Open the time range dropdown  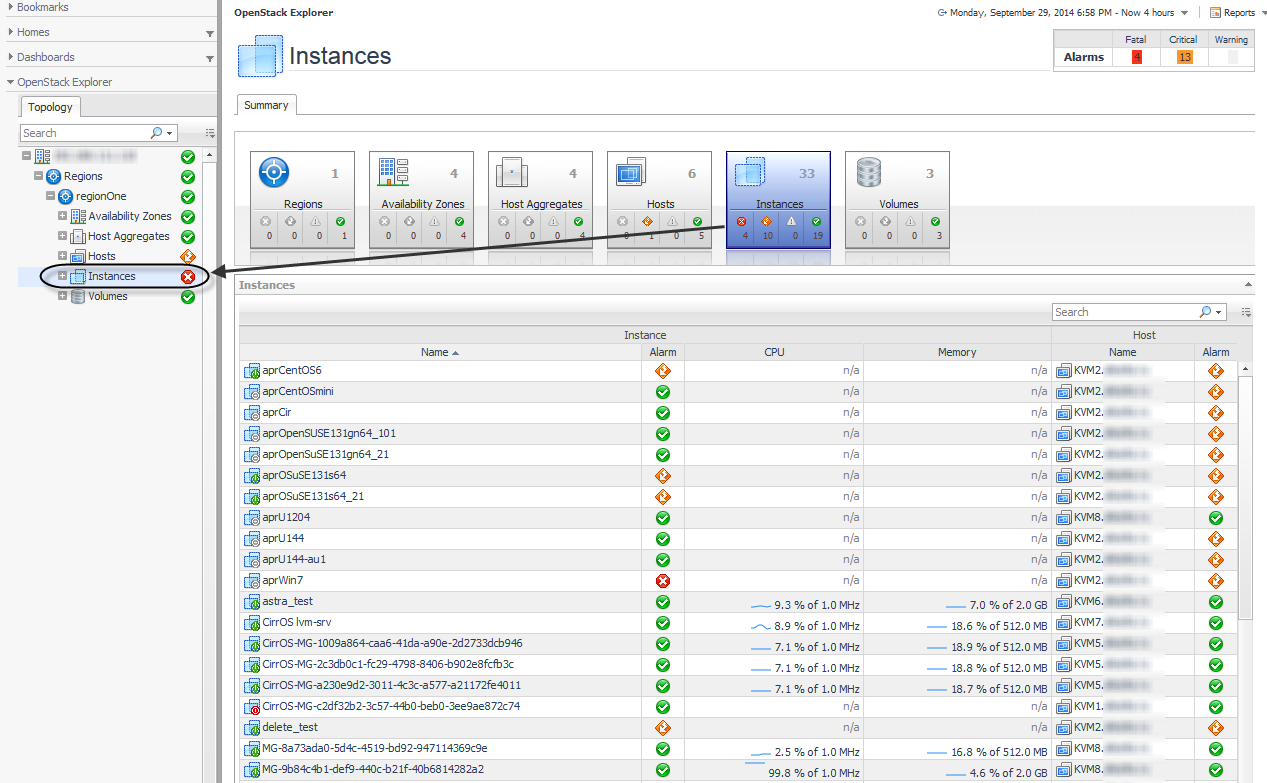tap(1184, 13)
